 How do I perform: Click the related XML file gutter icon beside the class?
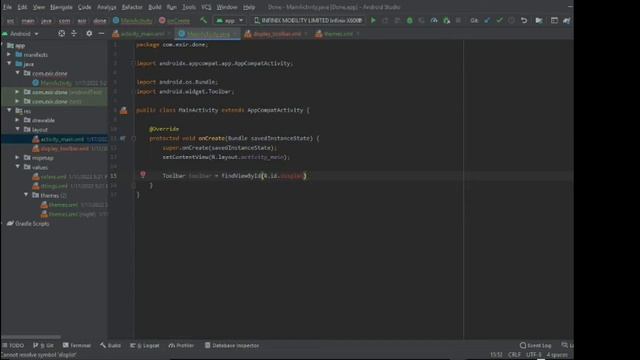[124, 110]
